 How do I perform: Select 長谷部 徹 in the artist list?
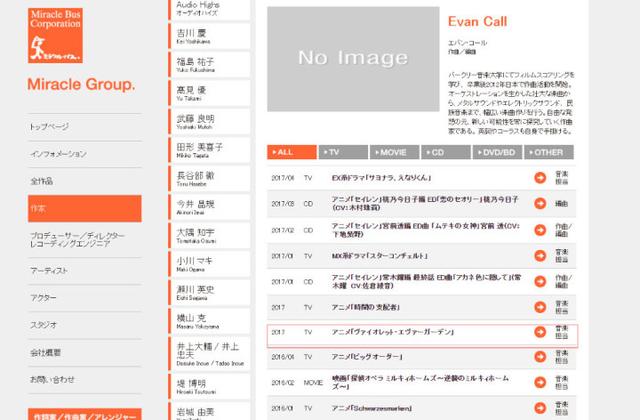(x=209, y=178)
